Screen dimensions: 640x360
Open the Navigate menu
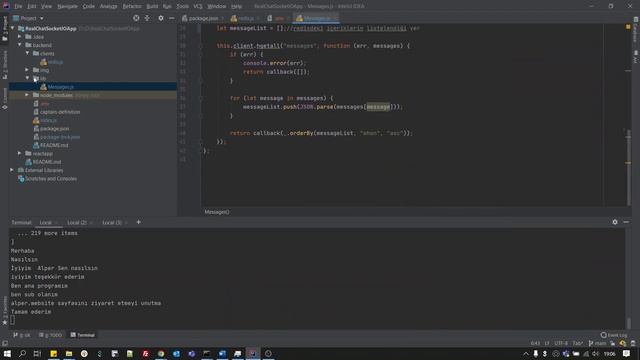[67, 6]
